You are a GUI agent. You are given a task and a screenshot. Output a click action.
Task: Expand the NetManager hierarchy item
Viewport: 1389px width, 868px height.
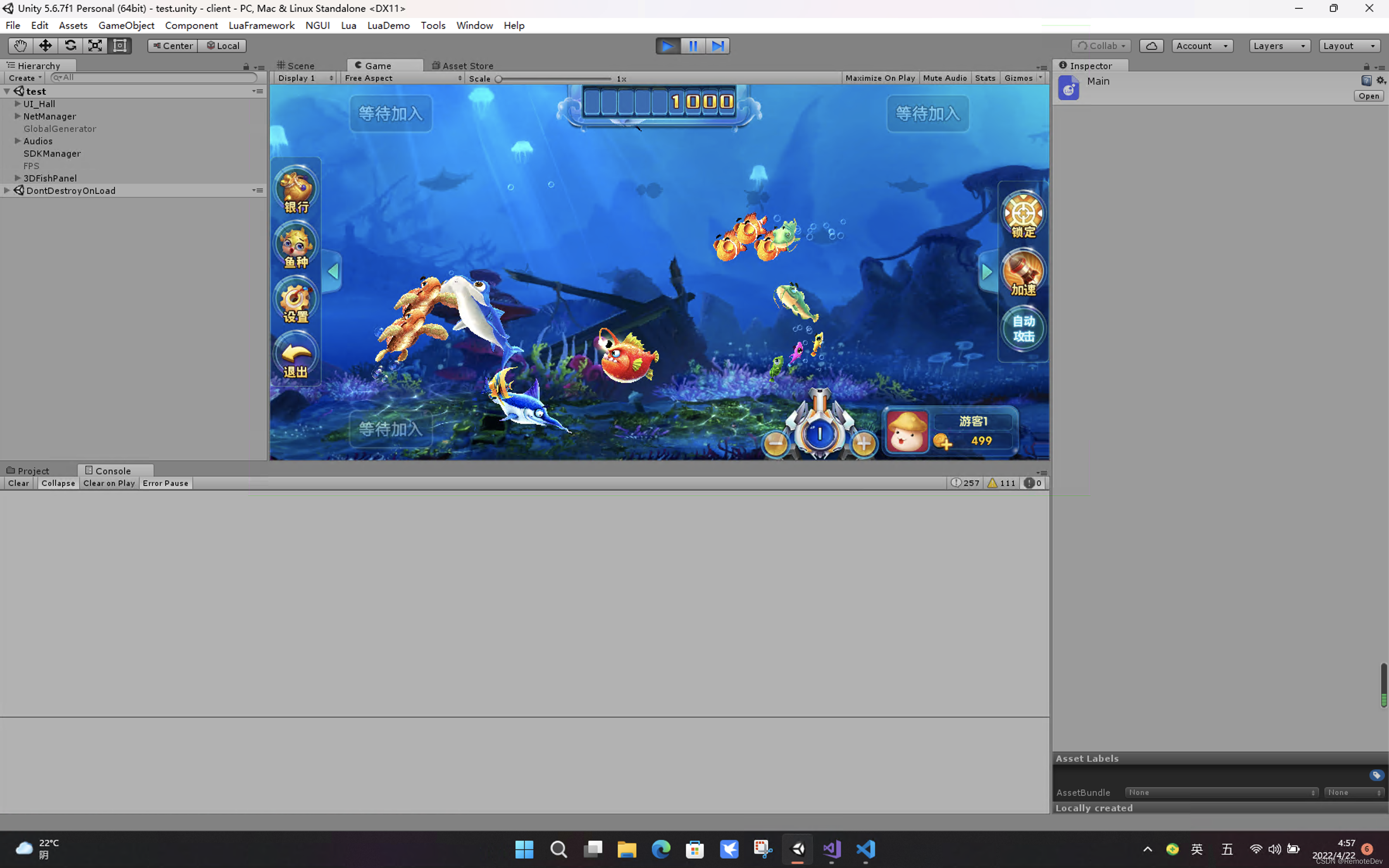tap(18, 116)
